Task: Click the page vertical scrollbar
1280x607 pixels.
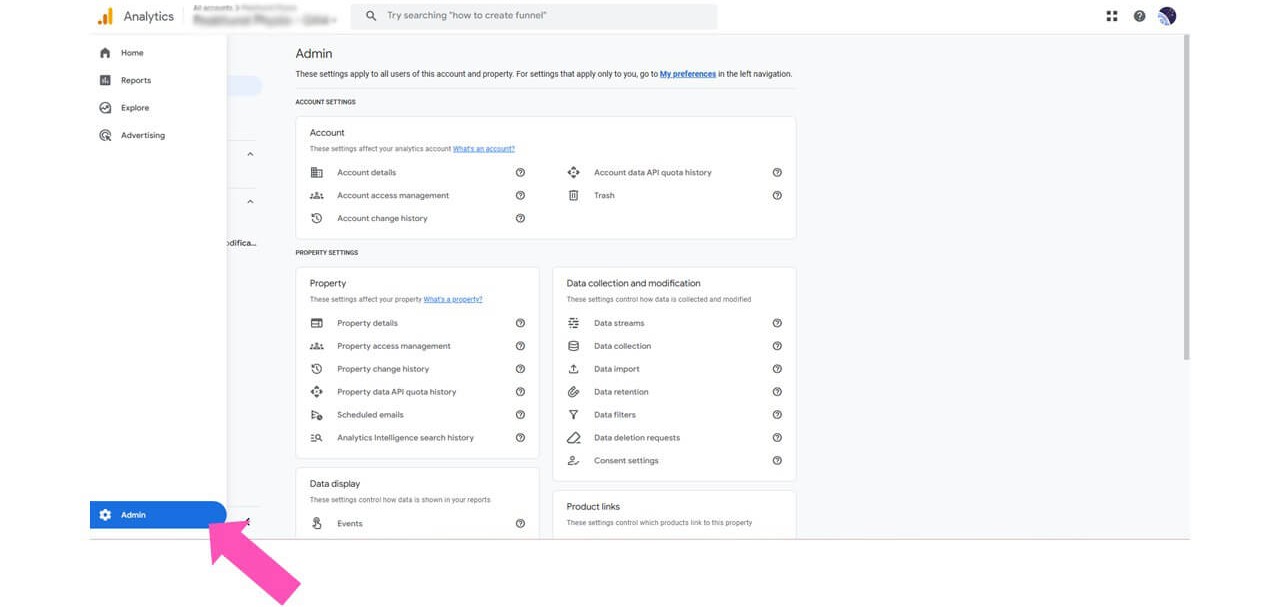Action: [x=1186, y=200]
